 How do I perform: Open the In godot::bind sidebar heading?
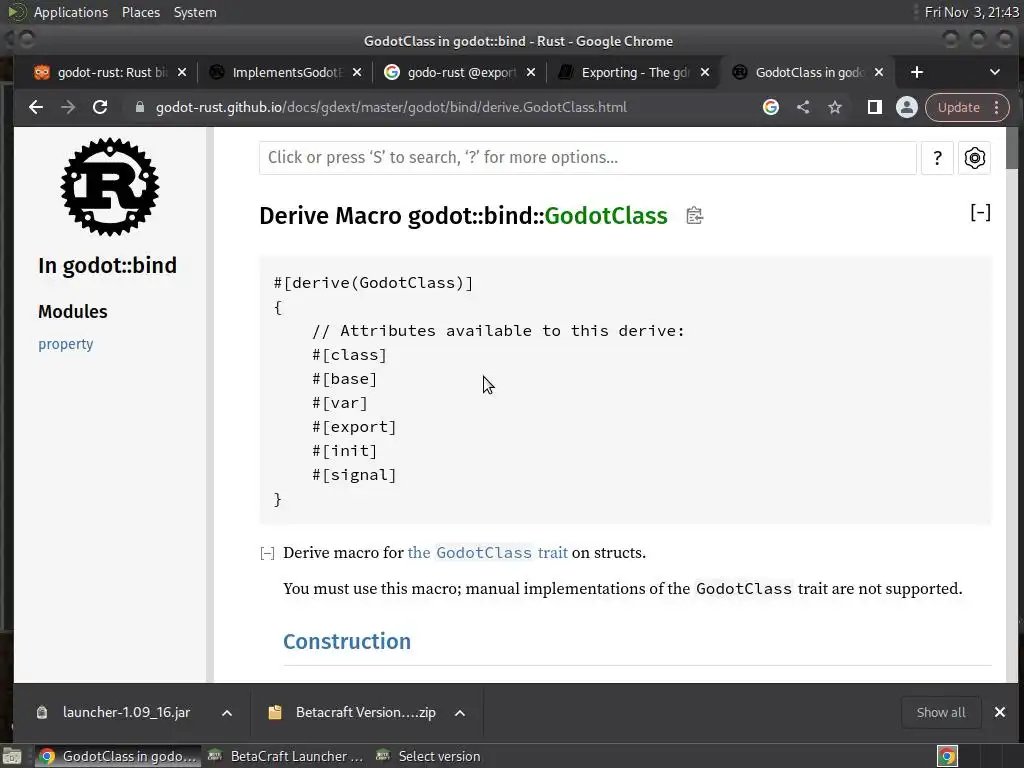107,266
